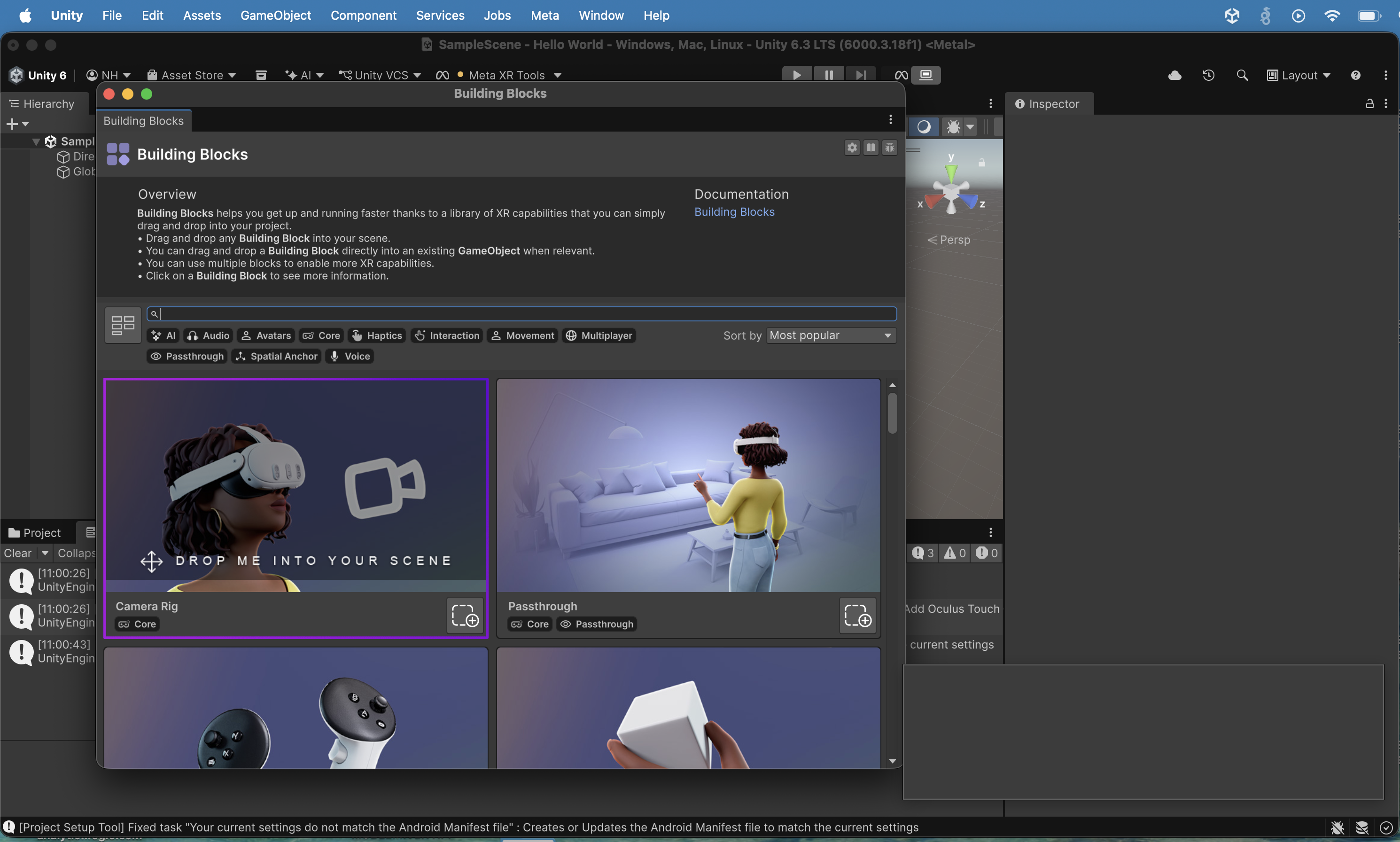Image resolution: width=1400 pixels, height=842 pixels.
Task: Lock the Inspector panel
Action: [x=1369, y=104]
